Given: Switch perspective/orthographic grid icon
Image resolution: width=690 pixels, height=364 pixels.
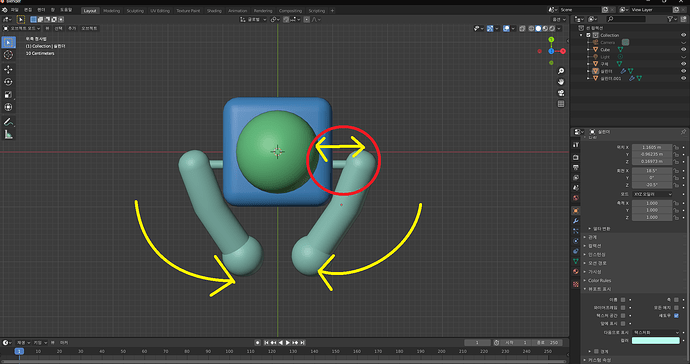Looking at the screenshot, I should click(561, 104).
